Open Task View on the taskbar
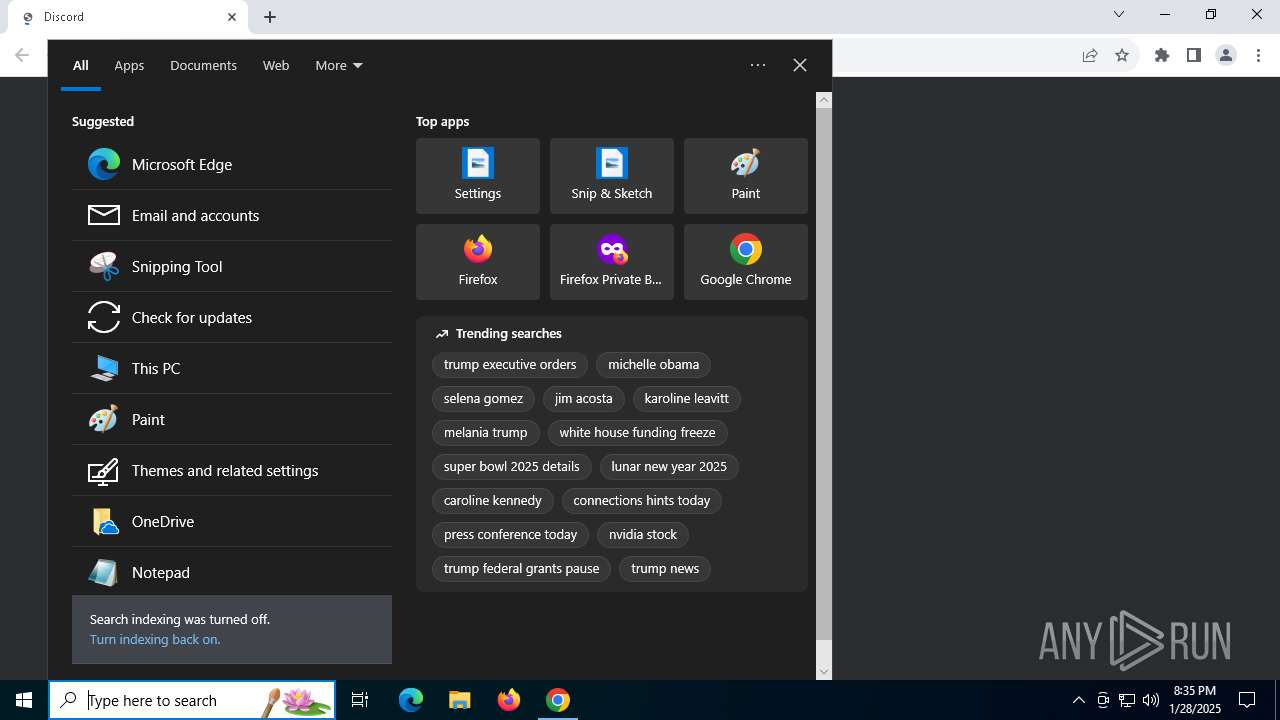This screenshot has height=720, width=1280. point(360,700)
